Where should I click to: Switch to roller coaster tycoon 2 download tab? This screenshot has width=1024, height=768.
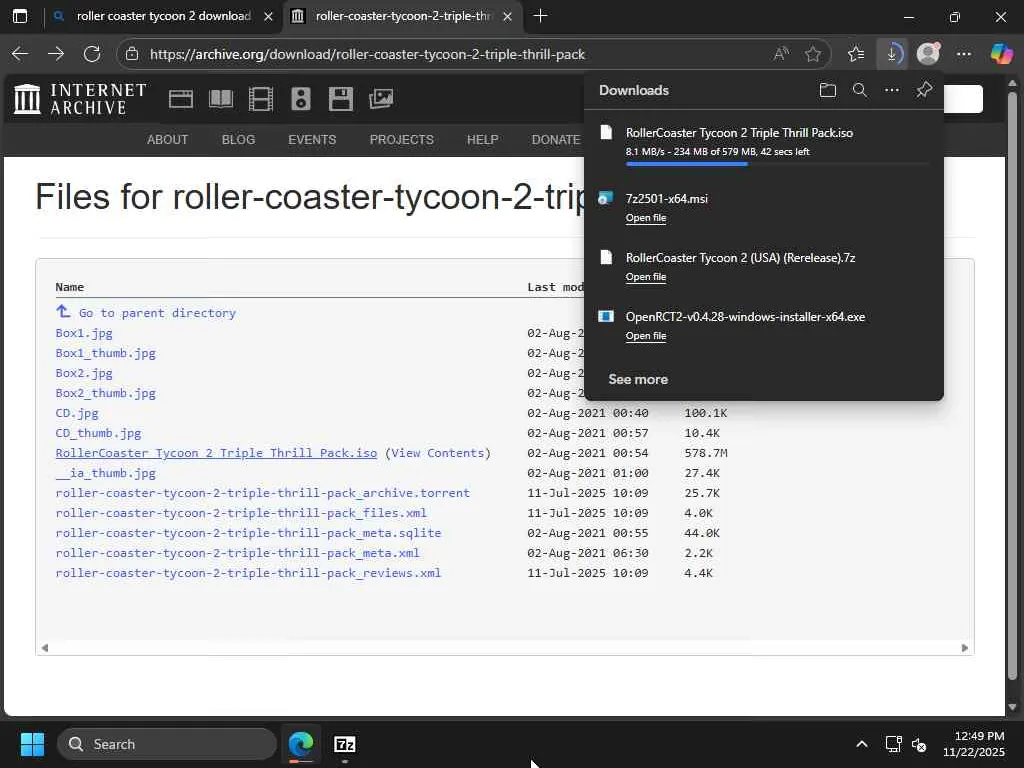(x=163, y=16)
